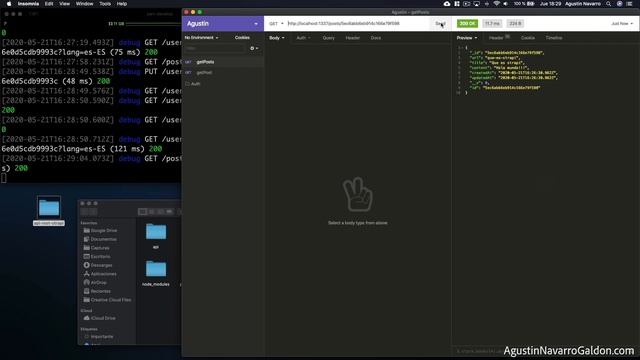This screenshot has height=360, width=640.
Task: Click the Wi-Fi menu bar icon
Action: click(496, 4)
